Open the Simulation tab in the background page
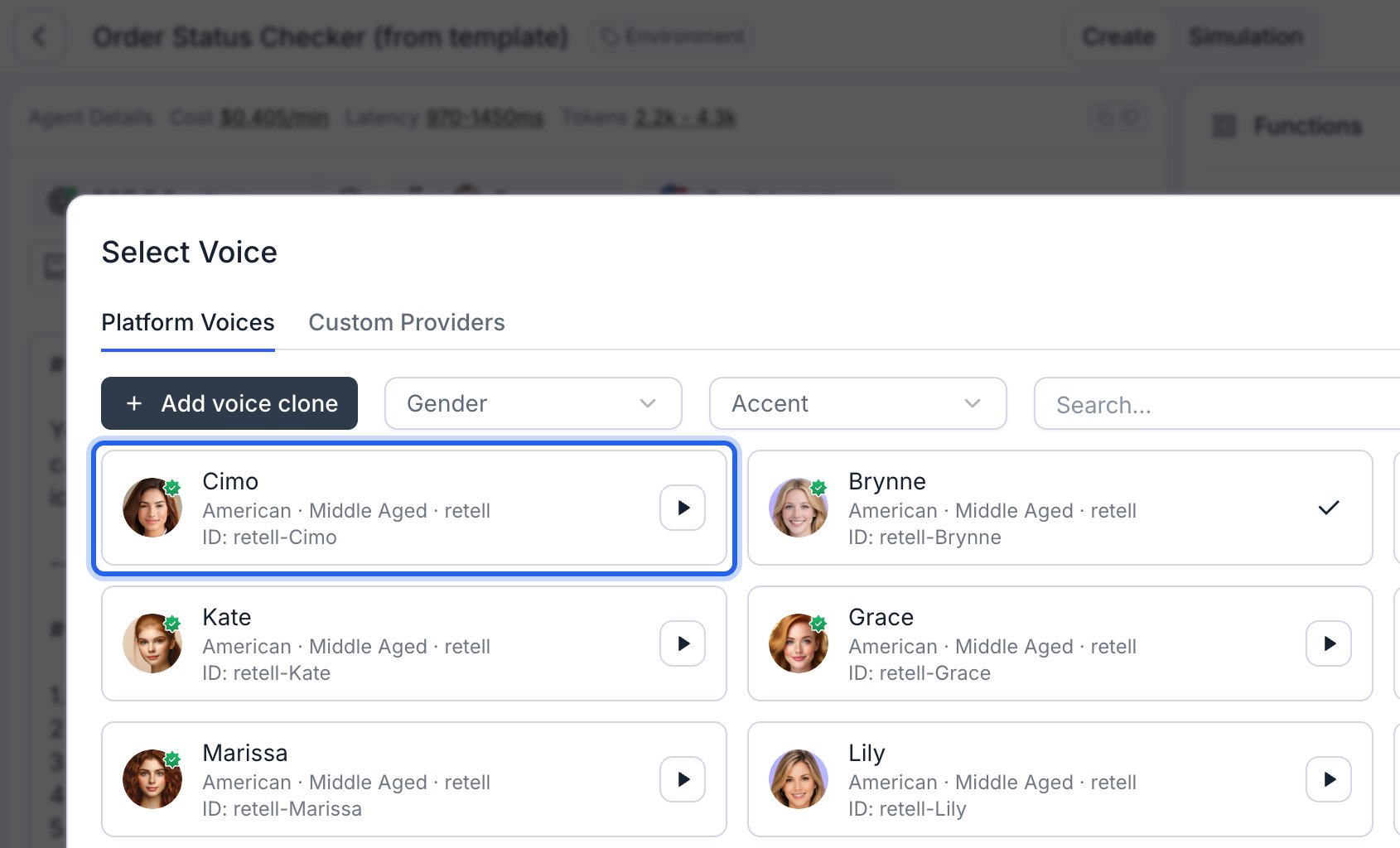This screenshot has height=848, width=1400. pyautogui.click(x=1246, y=36)
